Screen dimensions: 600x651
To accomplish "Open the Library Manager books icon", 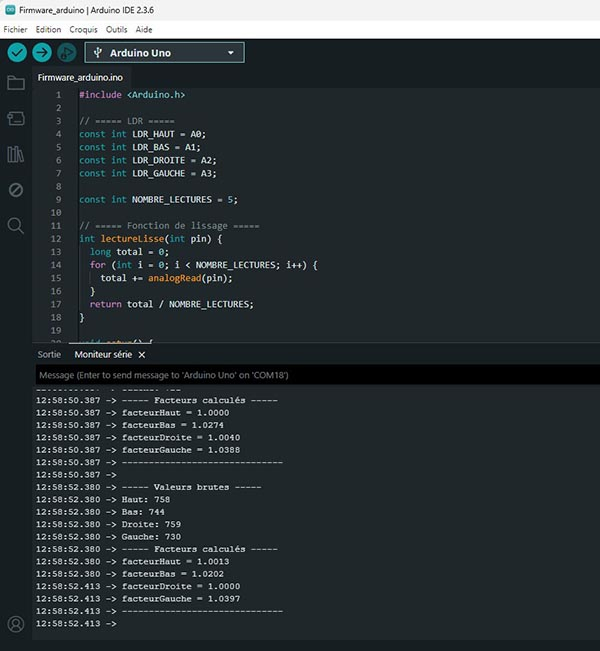I will 15,154.
